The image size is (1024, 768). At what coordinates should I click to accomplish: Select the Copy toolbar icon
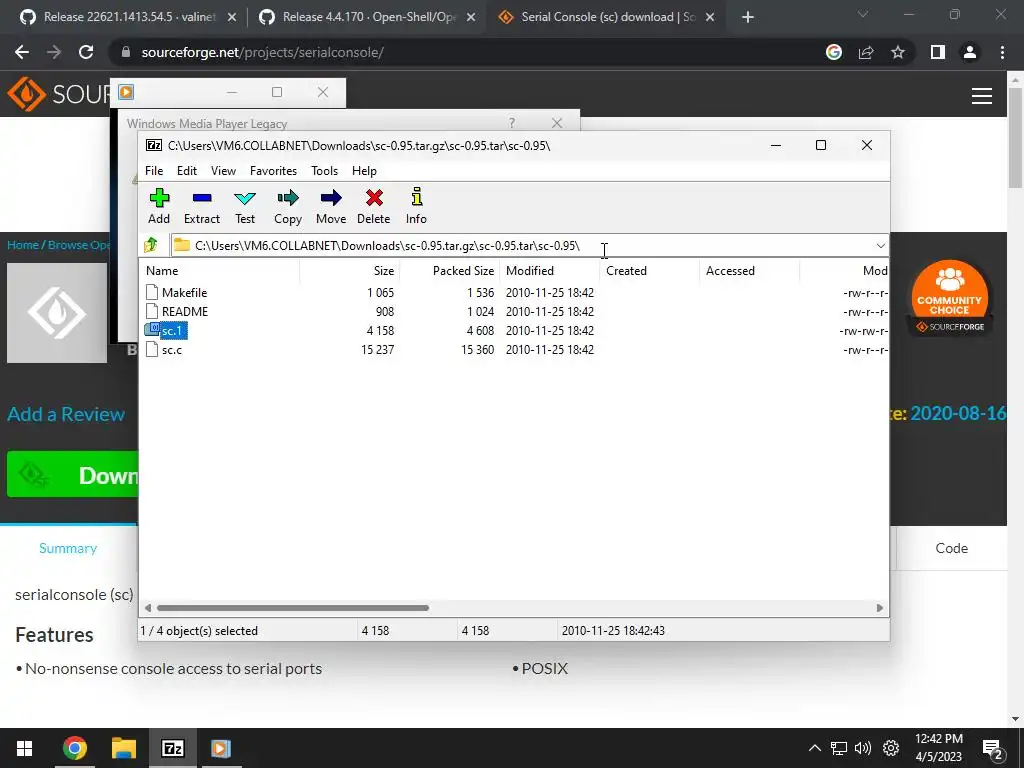(287, 198)
